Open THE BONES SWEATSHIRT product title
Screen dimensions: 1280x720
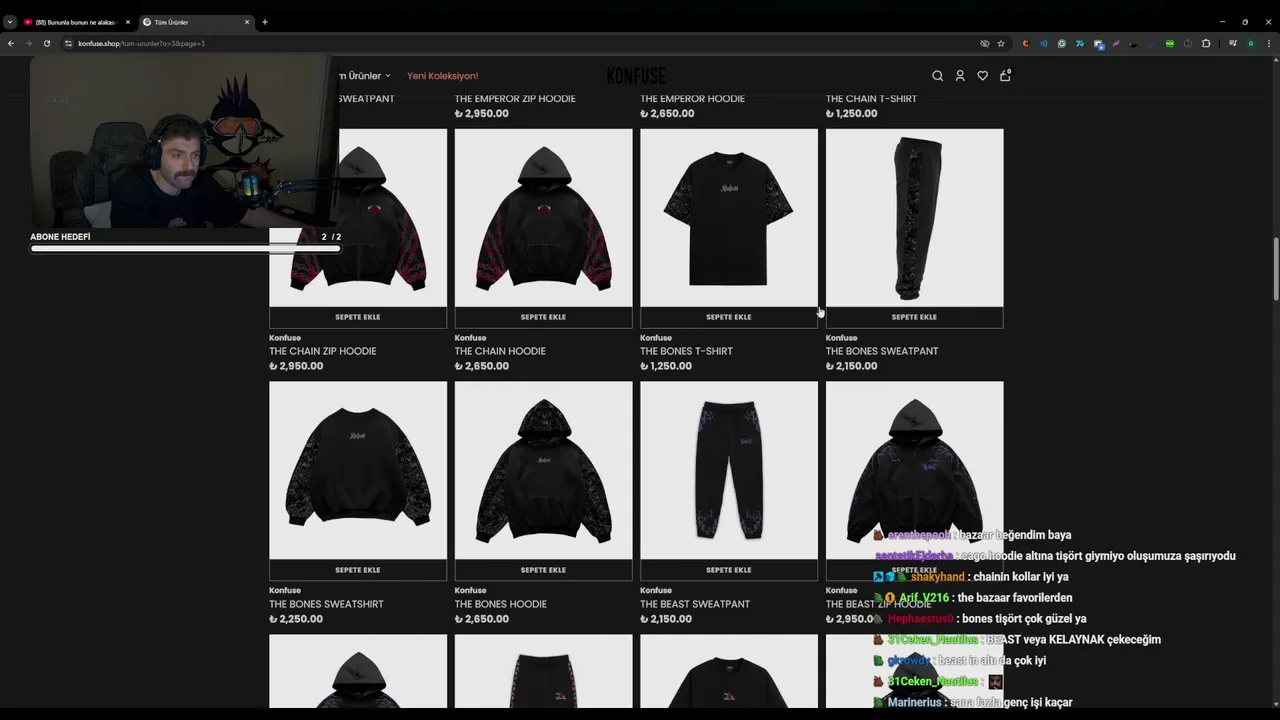(326, 604)
